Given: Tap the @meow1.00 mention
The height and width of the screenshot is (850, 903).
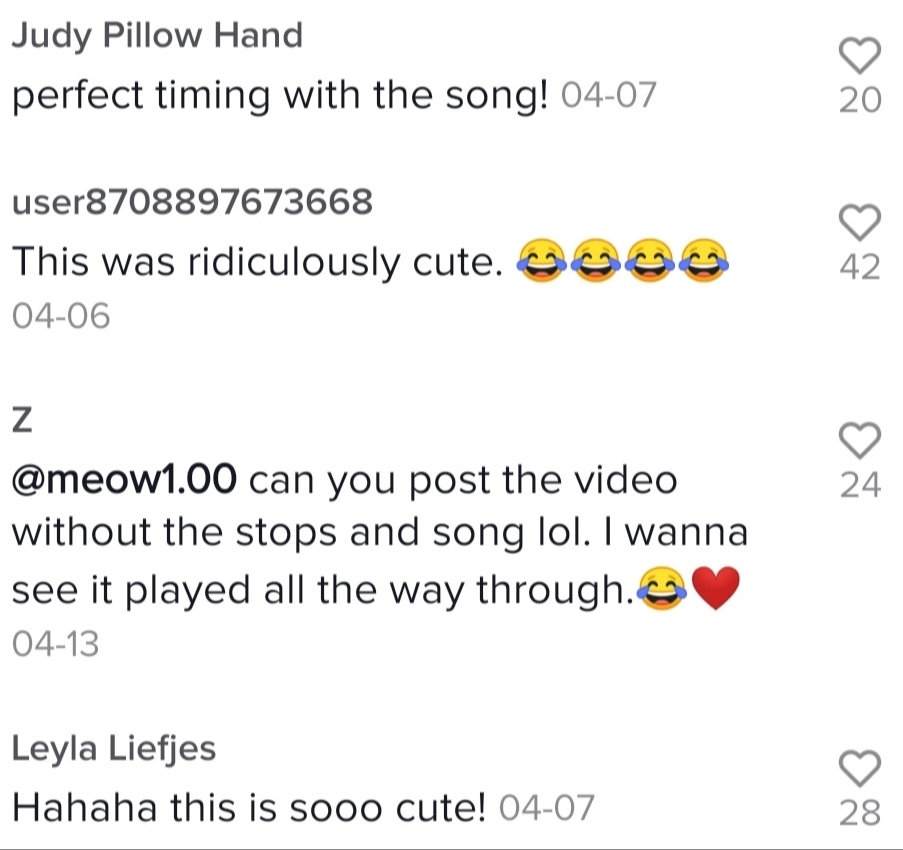Looking at the screenshot, I should click(x=124, y=479).
